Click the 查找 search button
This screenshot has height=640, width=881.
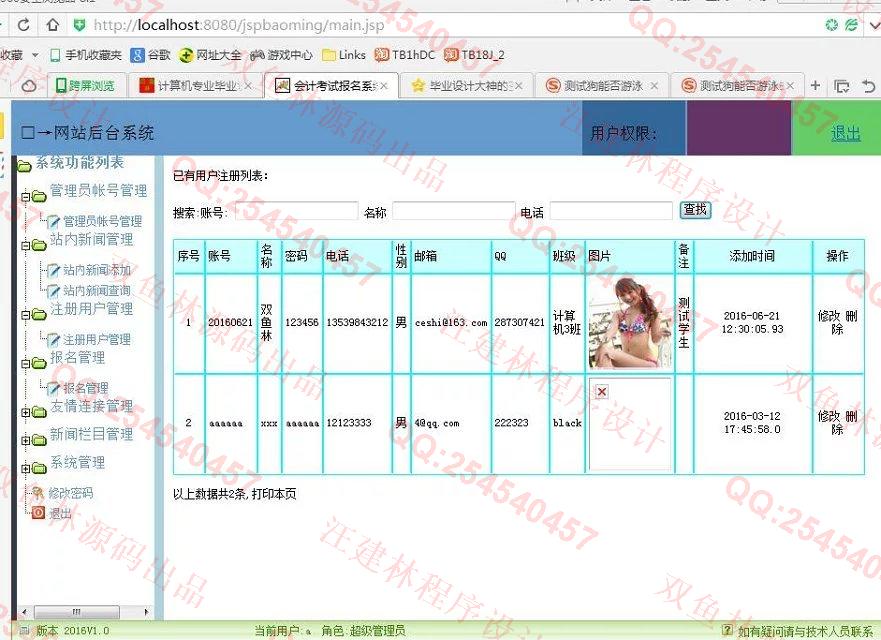coord(695,210)
